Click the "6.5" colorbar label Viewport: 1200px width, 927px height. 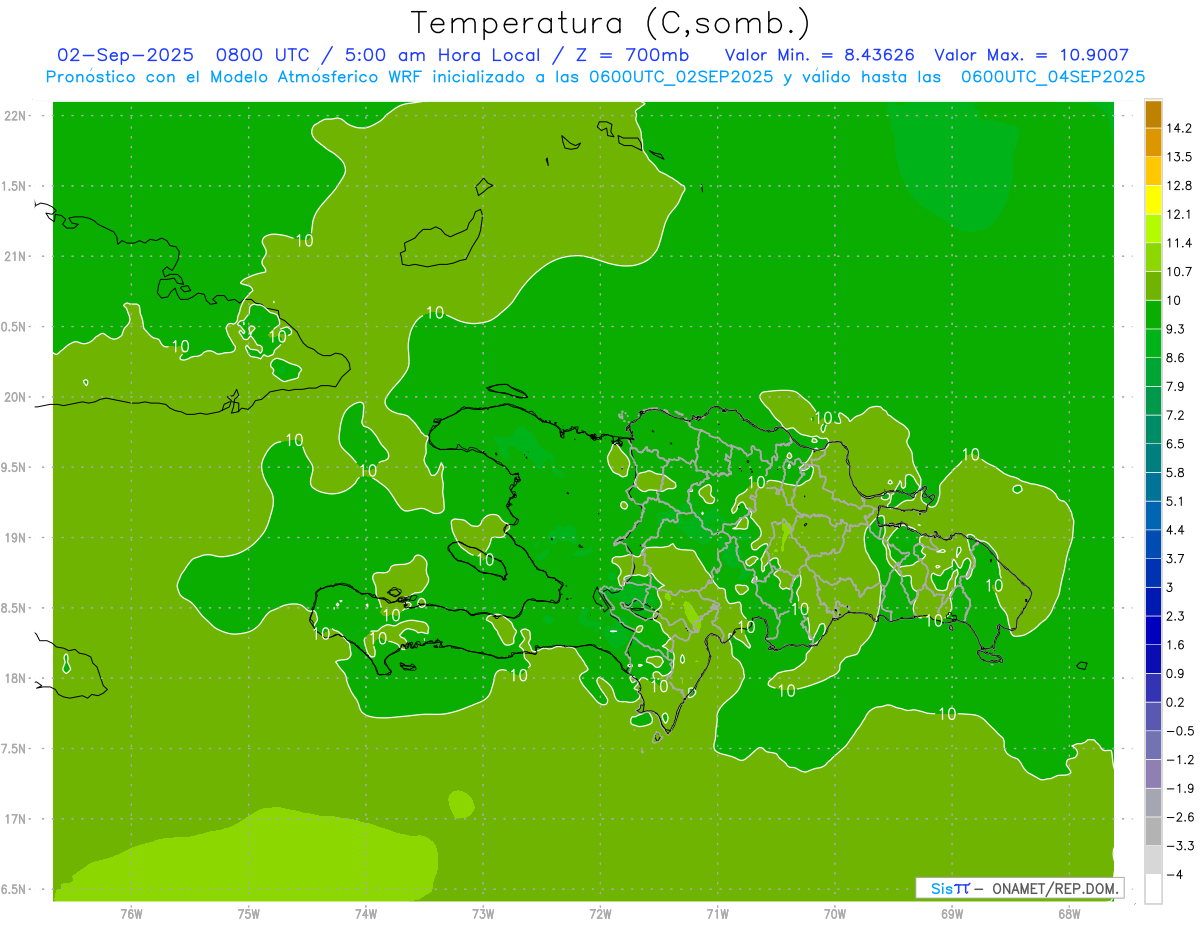coord(1176,444)
